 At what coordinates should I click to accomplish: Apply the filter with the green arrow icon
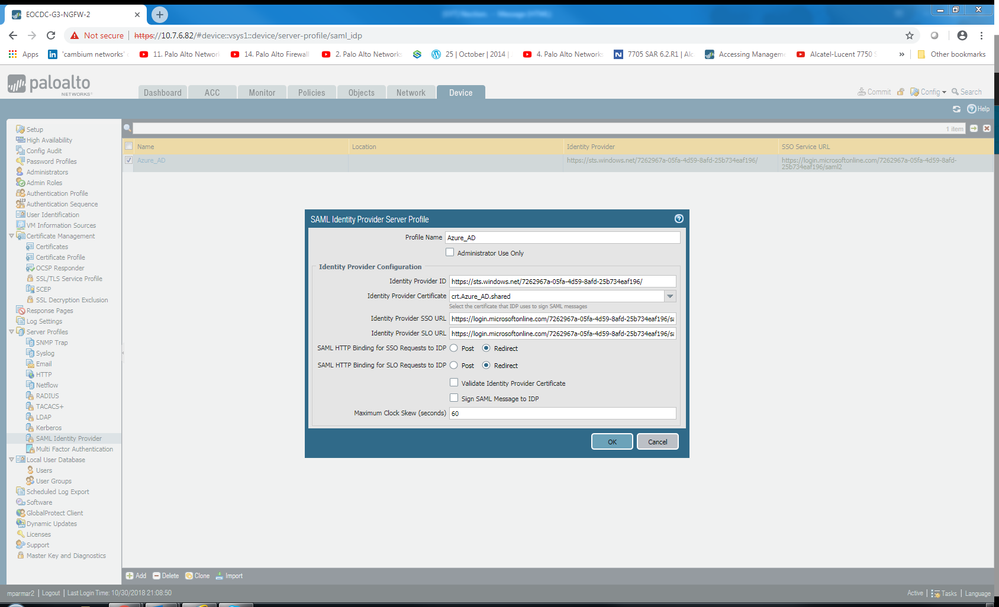pyautogui.click(x=974, y=128)
